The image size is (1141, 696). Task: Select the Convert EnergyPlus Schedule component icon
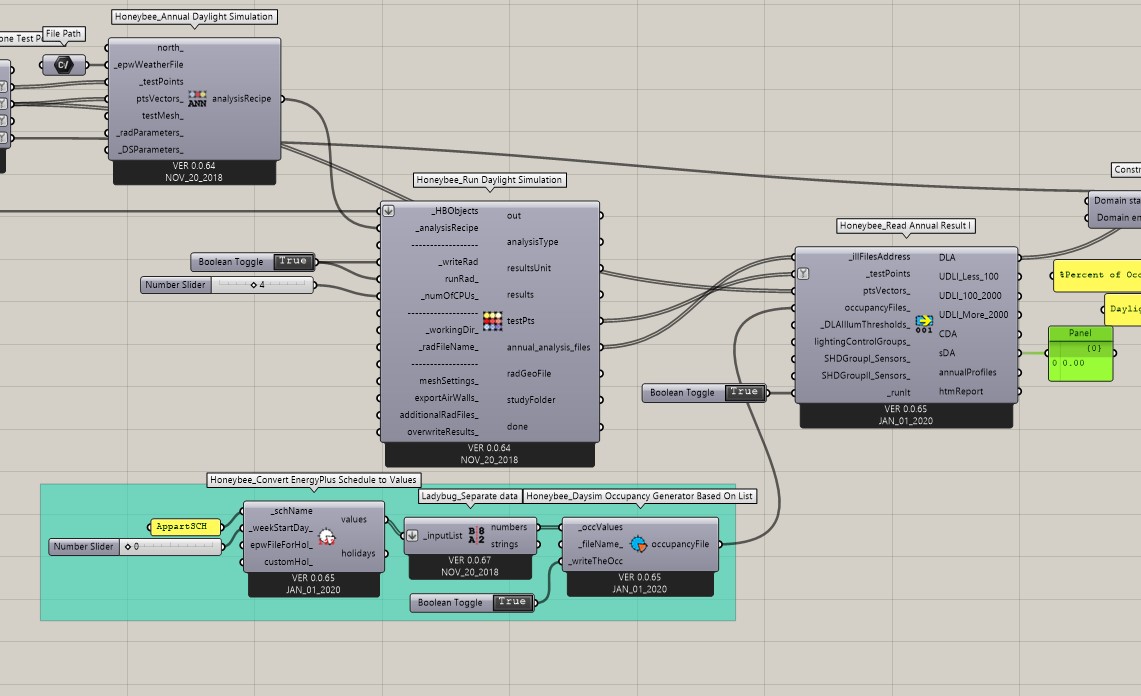tap(327, 537)
